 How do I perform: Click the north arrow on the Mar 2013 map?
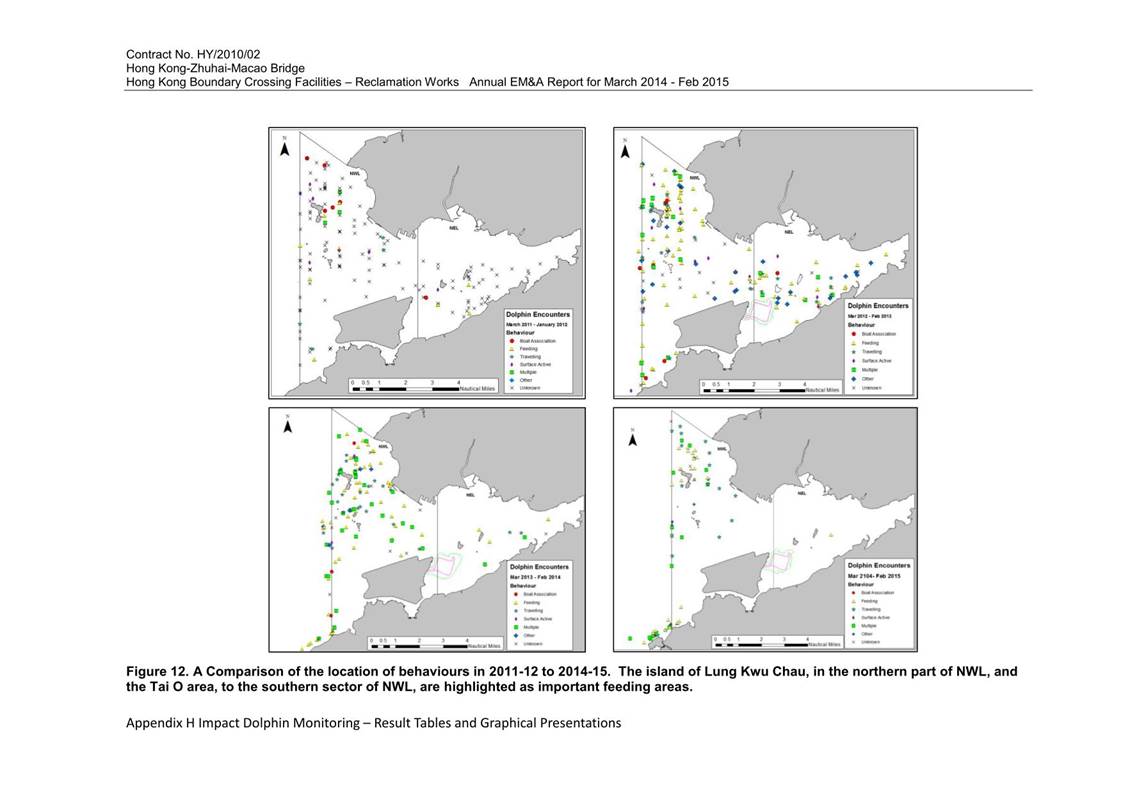[x=288, y=425]
